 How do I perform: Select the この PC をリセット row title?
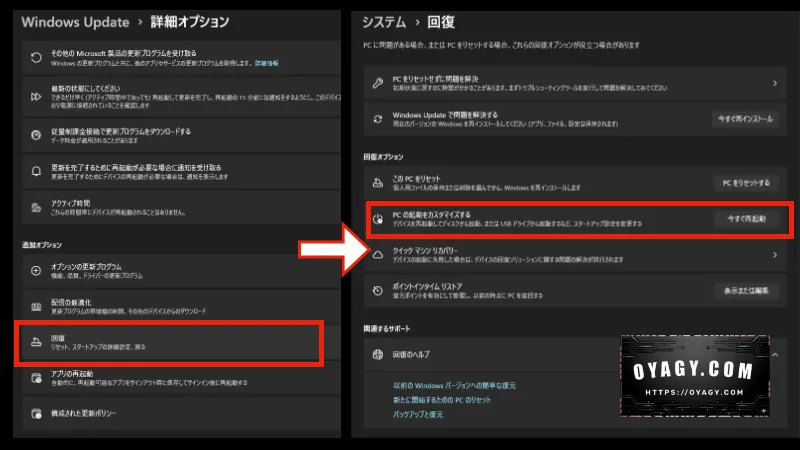(x=416, y=179)
